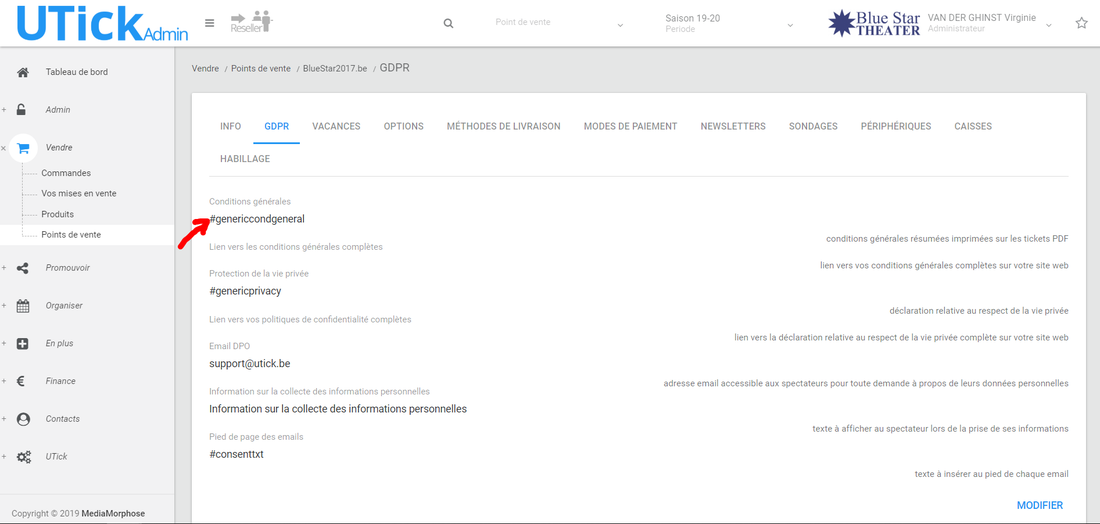Click the Tableau de bord home icon
Image resolution: width=1100 pixels, height=524 pixels.
pyautogui.click(x=23, y=72)
